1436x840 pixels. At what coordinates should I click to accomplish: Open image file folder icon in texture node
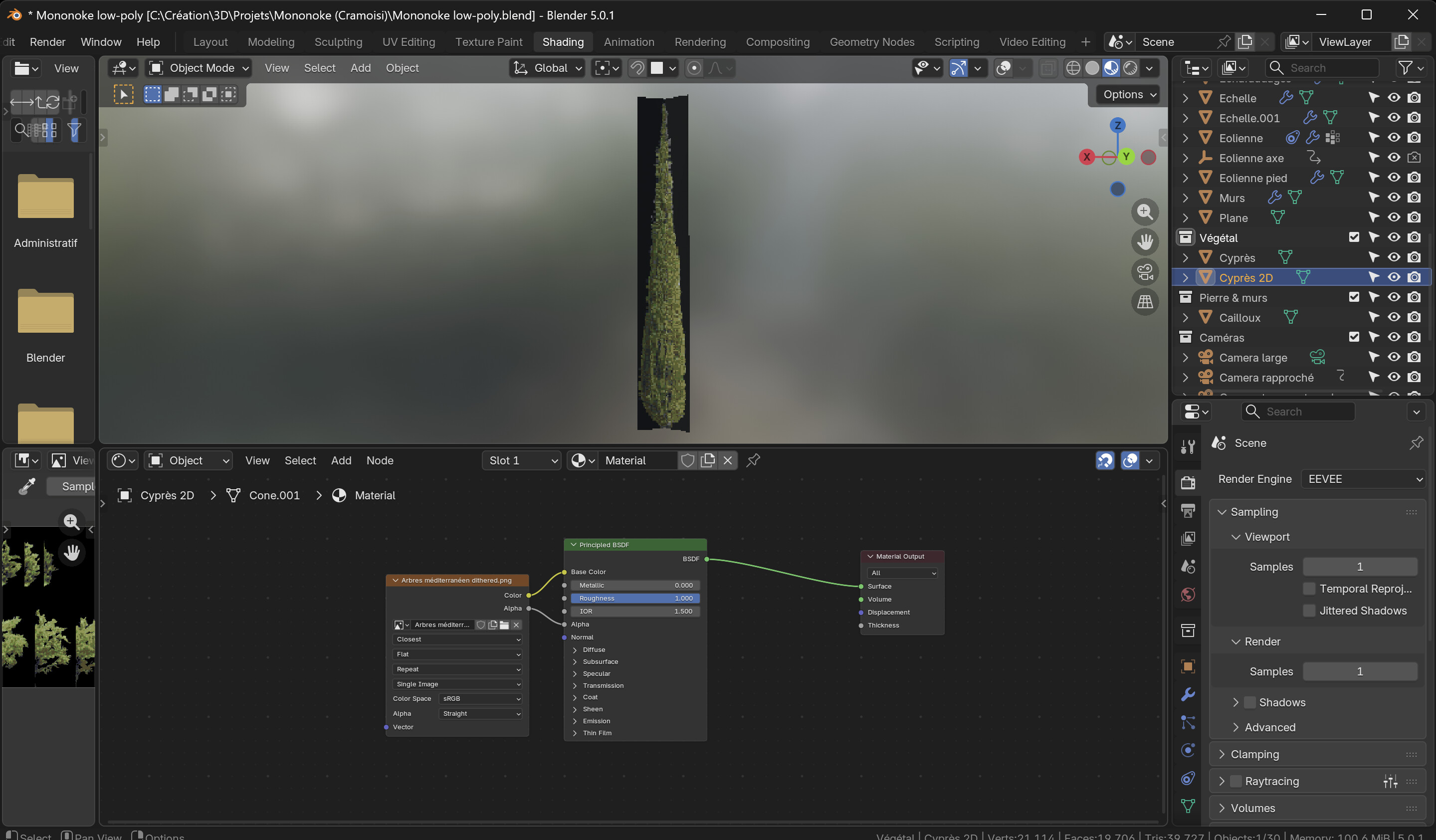tap(504, 625)
